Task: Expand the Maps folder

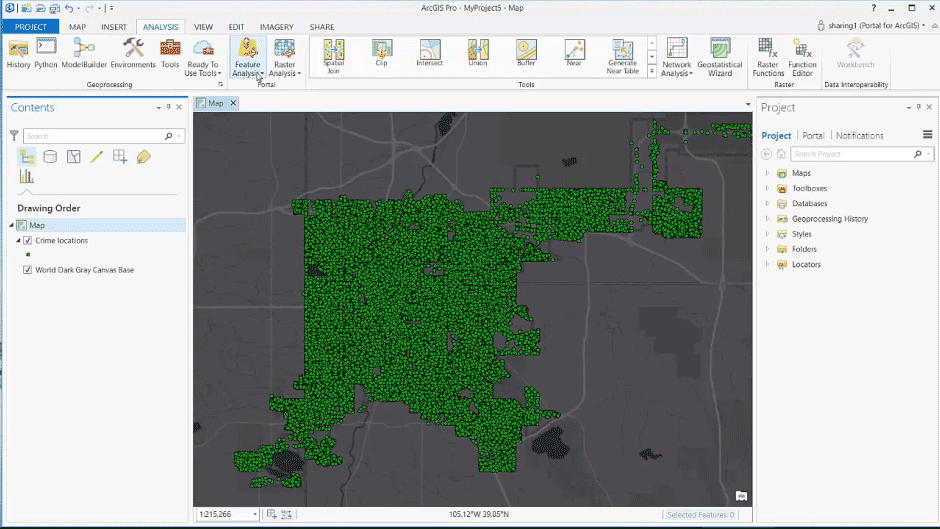Action: click(x=767, y=173)
